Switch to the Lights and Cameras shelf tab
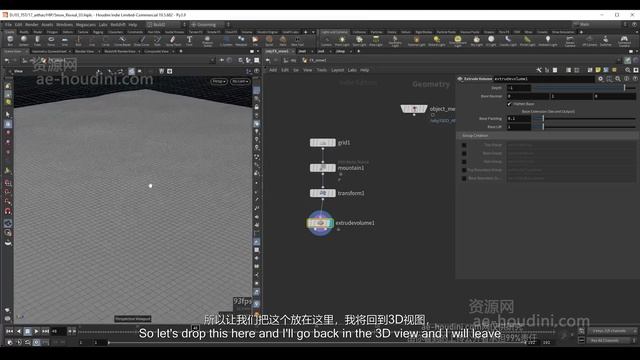This screenshot has width=640, height=360. (x=334, y=32)
